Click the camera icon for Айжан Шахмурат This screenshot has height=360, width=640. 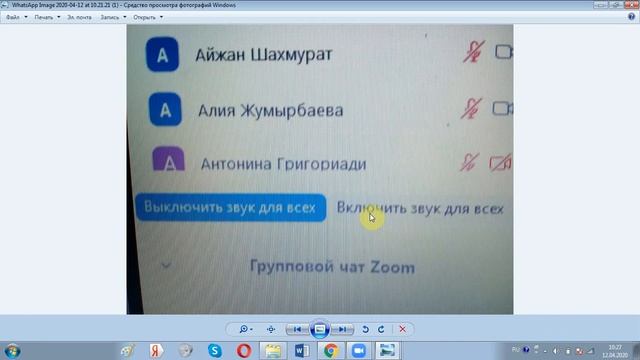[x=504, y=52]
